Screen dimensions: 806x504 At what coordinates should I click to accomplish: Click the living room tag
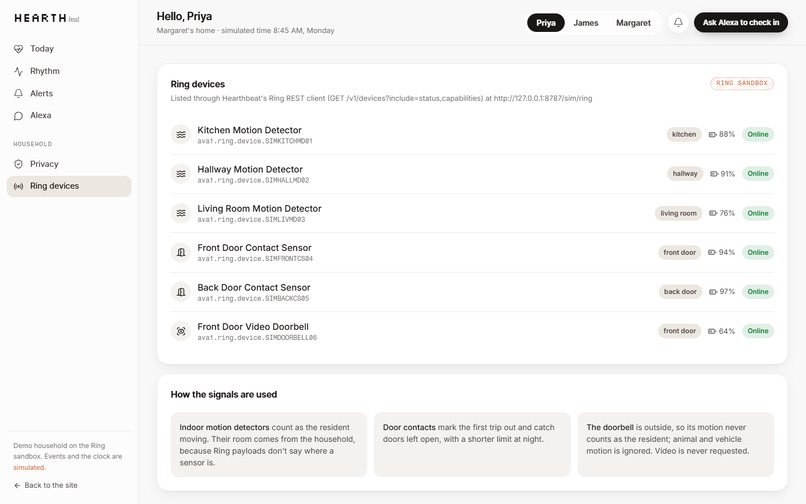(x=678, y=213)
